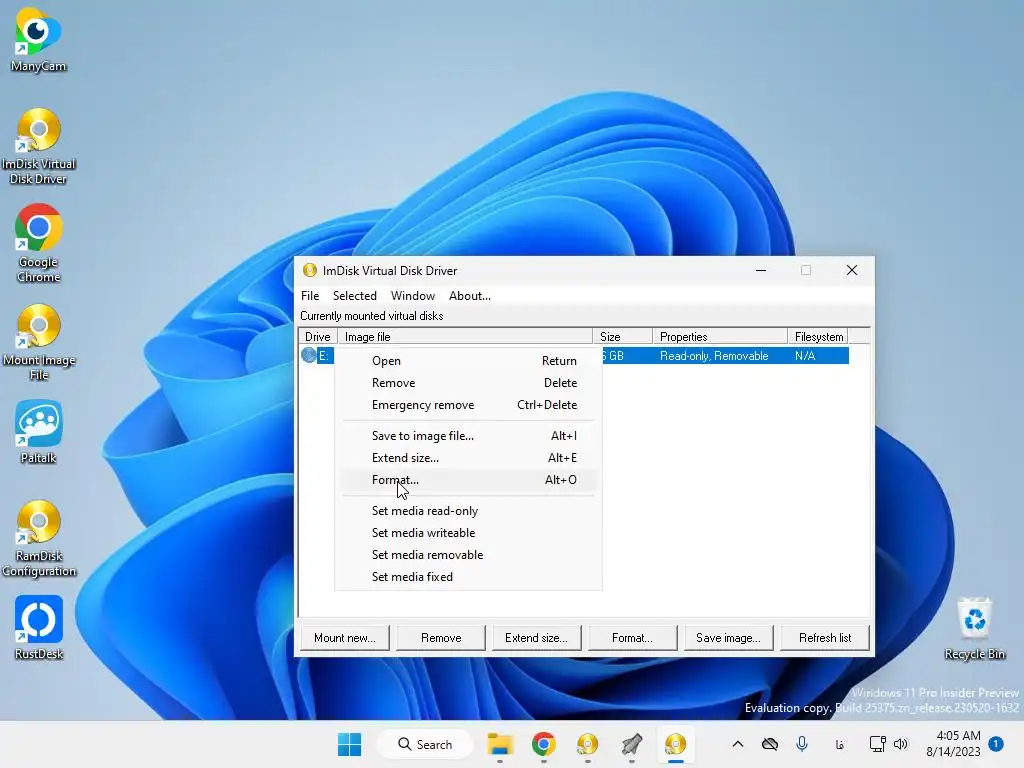
Task: Open the File menu
Action: 310,296
